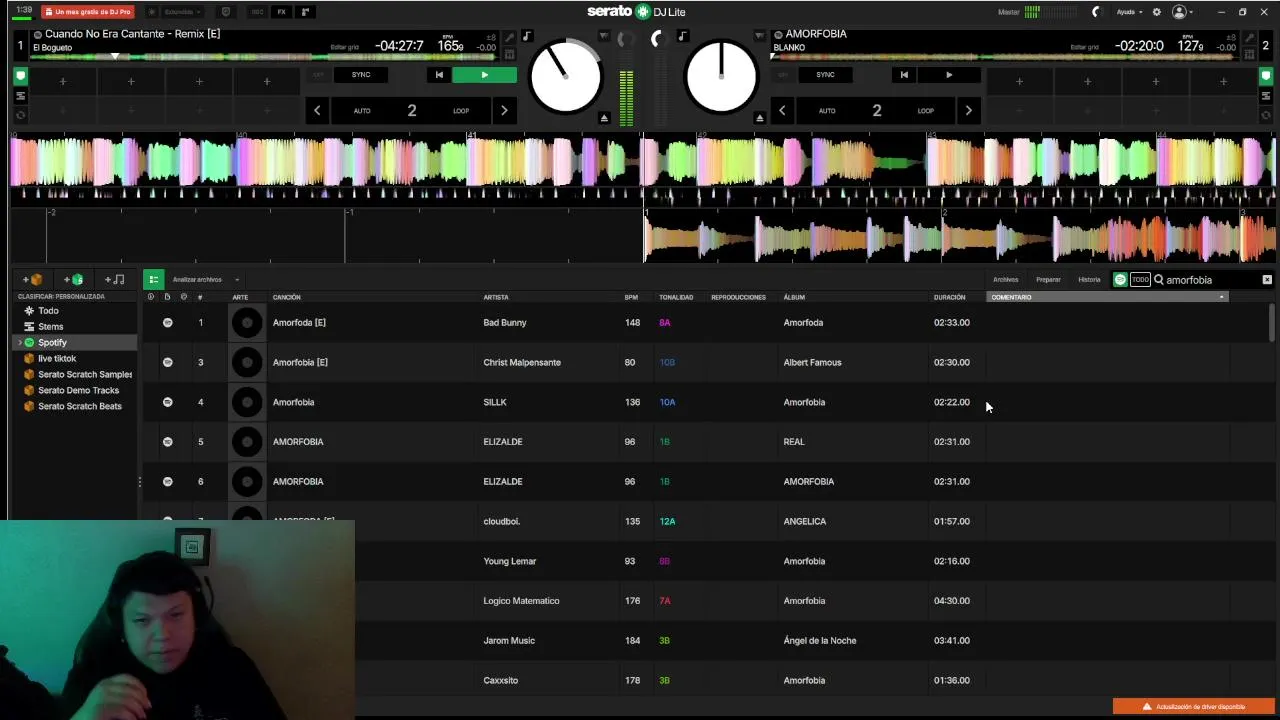
Task: Click deck 1 key lock note icon
Action: 527,37
